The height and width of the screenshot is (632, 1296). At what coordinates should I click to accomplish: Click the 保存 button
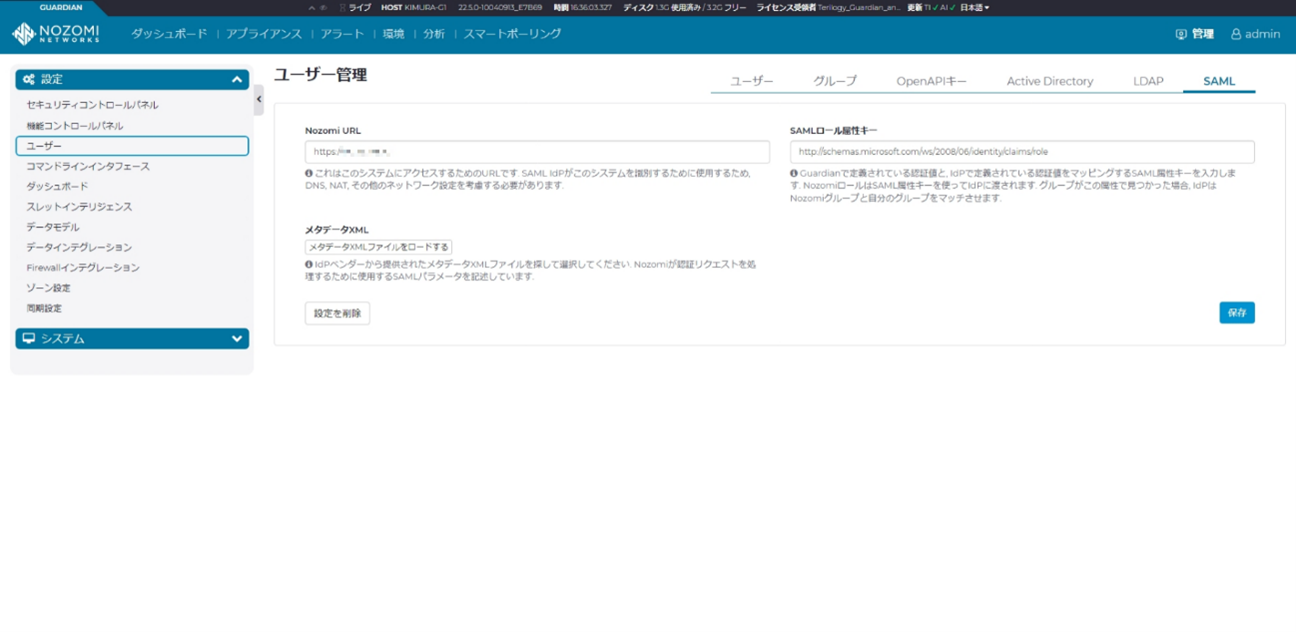1237,312
